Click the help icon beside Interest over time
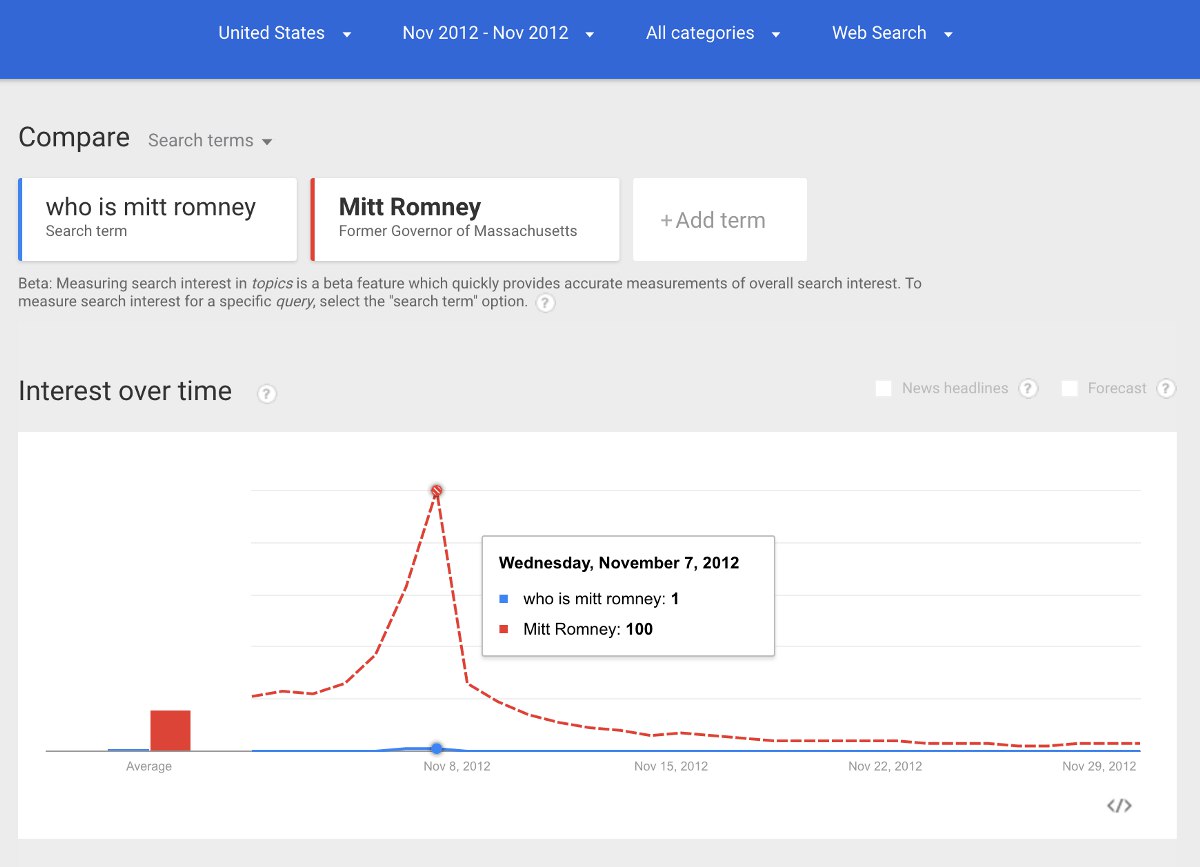The image size is (1200, 867). point(267,394)
